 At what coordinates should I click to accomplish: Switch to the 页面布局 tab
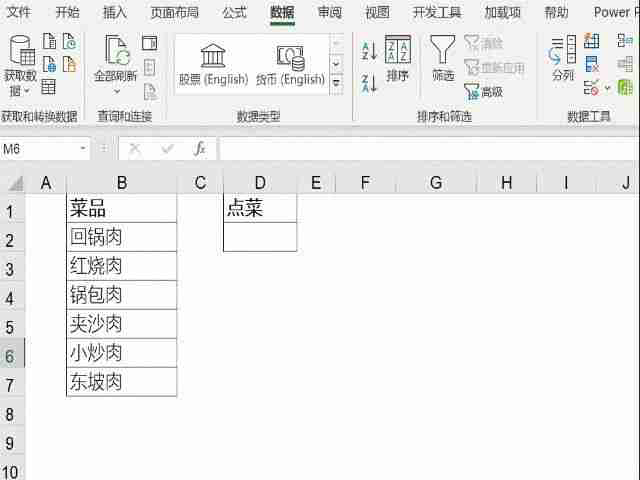(174, 12)
